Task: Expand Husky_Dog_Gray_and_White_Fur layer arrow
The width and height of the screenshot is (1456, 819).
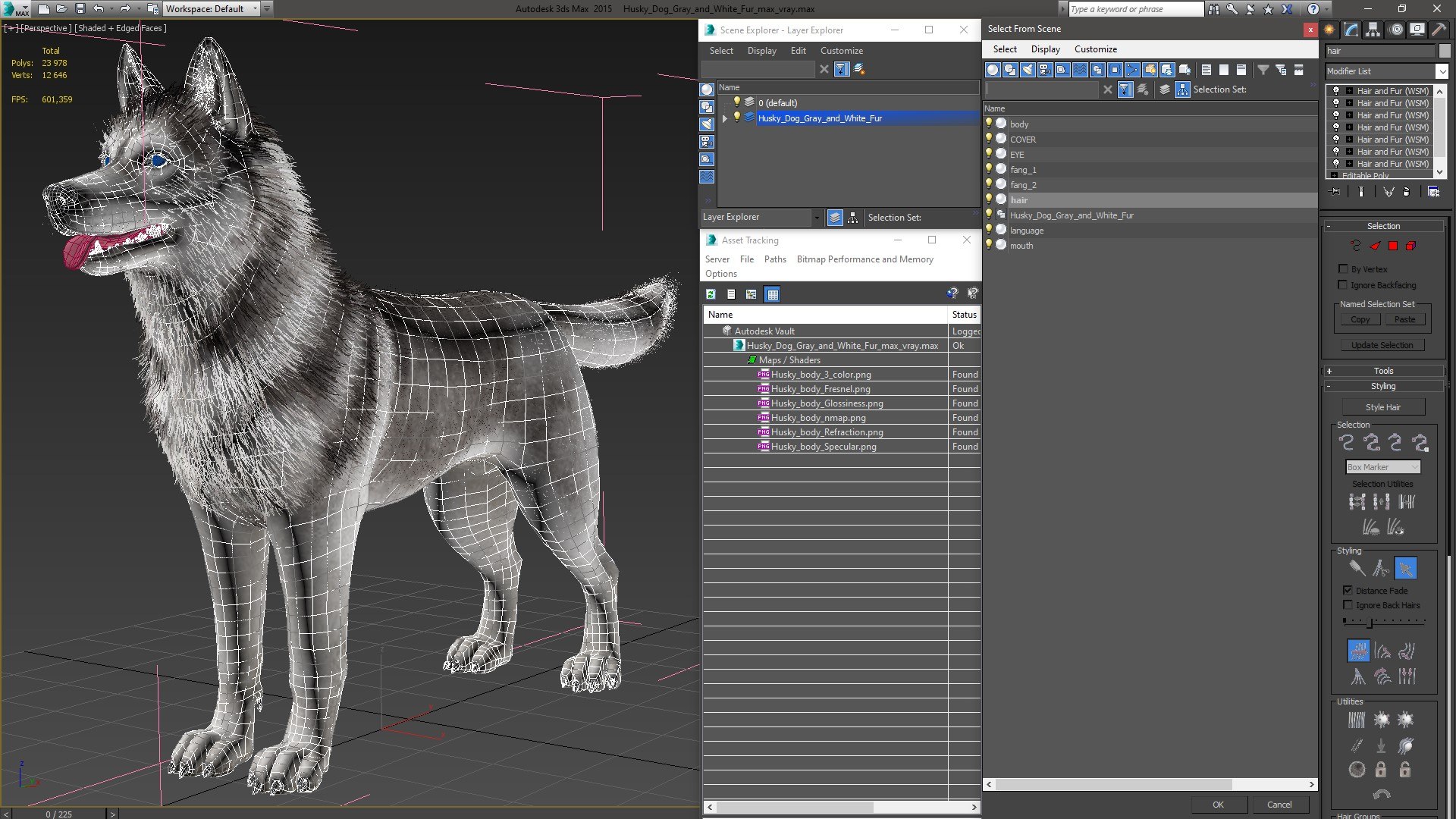Action: pos(725,118)
